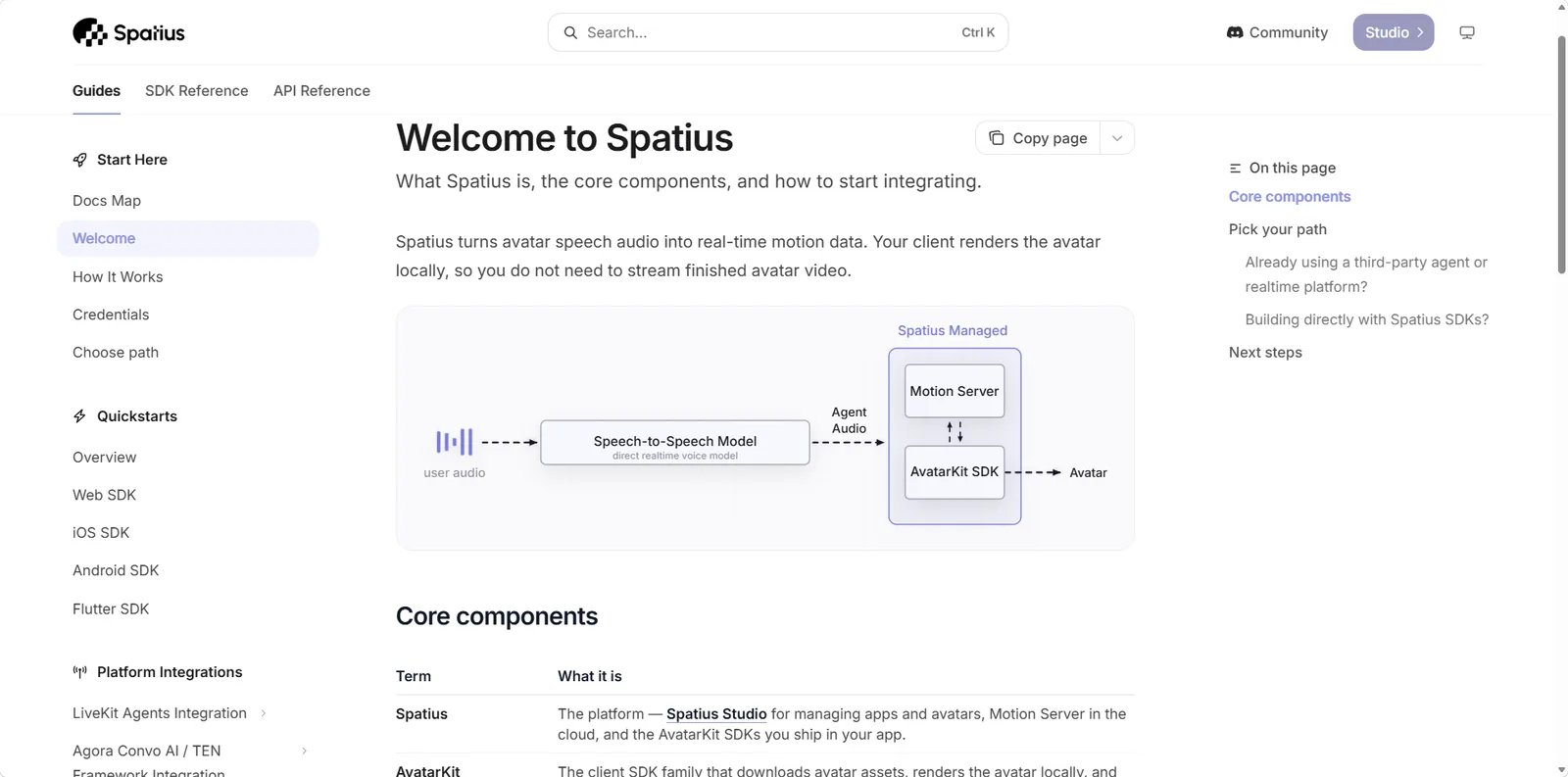This screenshot has width=1568, height=777.
Task: Jump to Next steps section
Action: (1265, 353)
